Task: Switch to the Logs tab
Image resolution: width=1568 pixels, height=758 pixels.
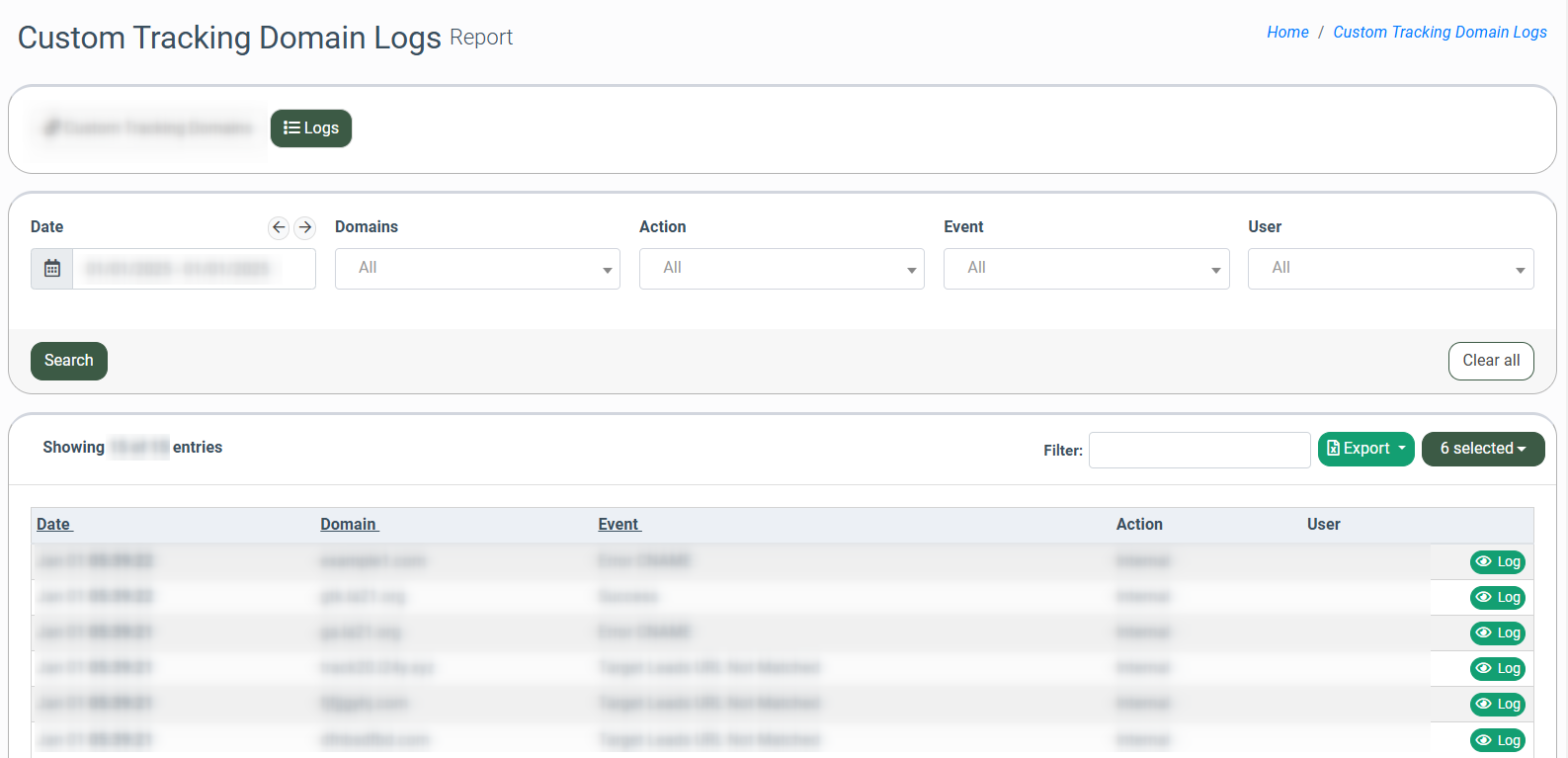Action: [x=311, y=128]
